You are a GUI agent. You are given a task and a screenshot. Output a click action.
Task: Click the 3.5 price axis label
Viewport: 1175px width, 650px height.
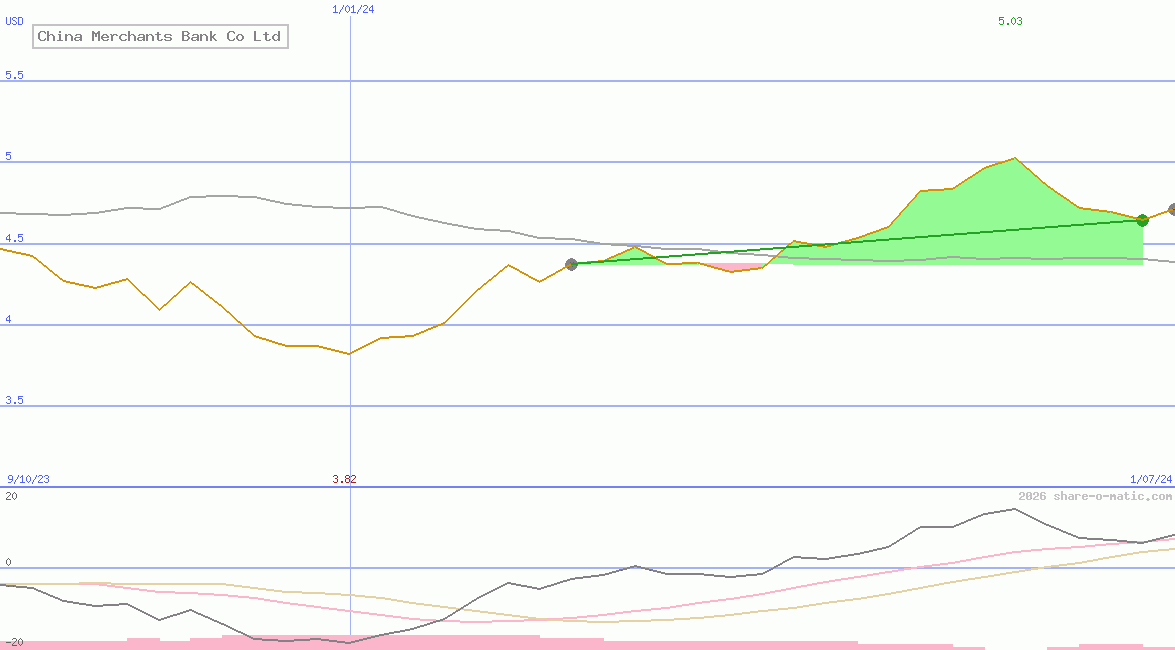click(x=14, y=400)
